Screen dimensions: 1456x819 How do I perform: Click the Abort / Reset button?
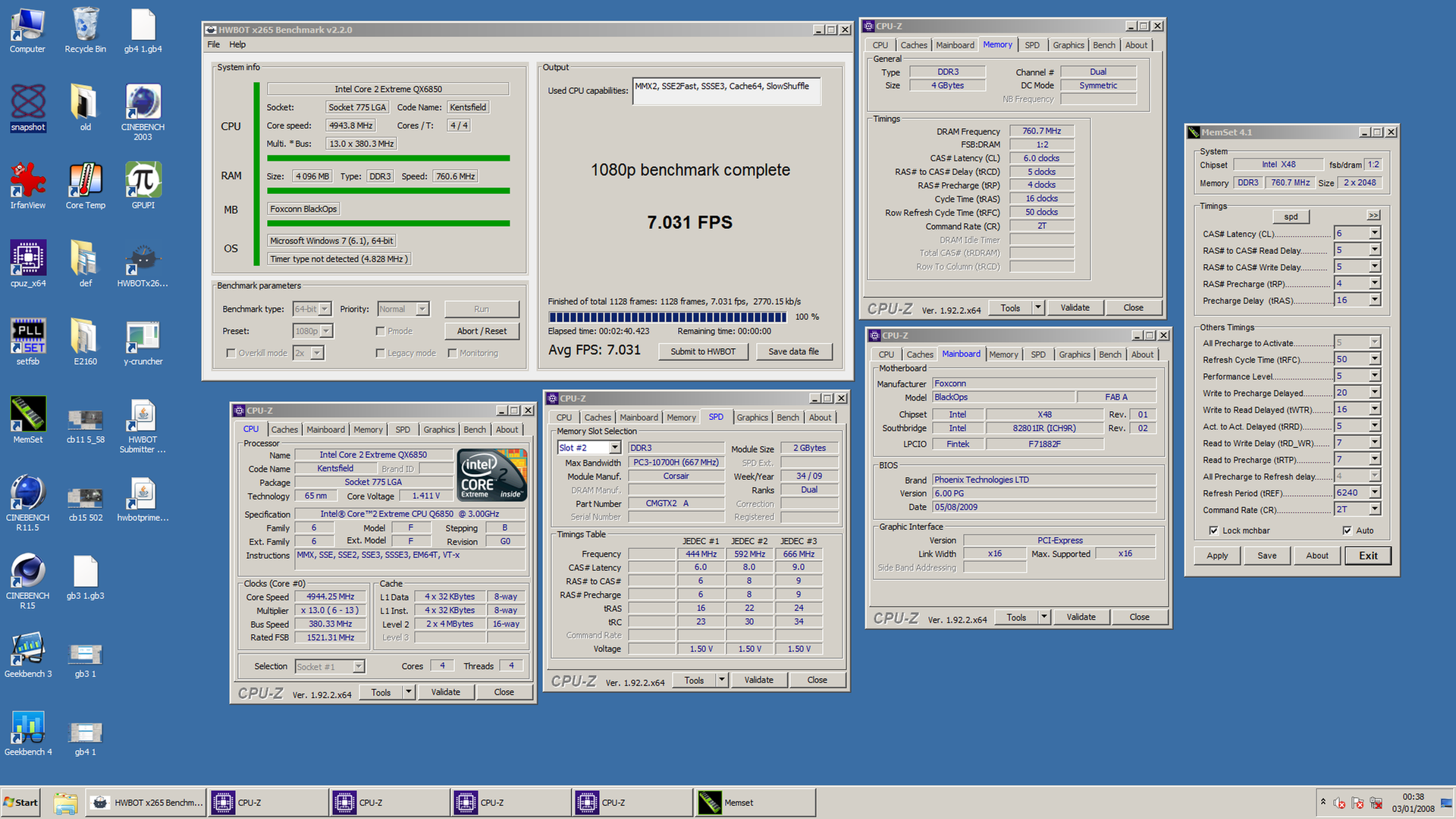[482, 331]
